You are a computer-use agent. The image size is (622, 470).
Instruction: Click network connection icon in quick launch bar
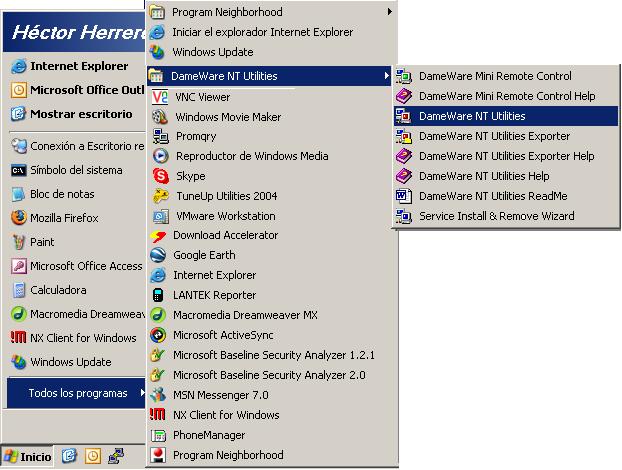[x=116, y=456]
